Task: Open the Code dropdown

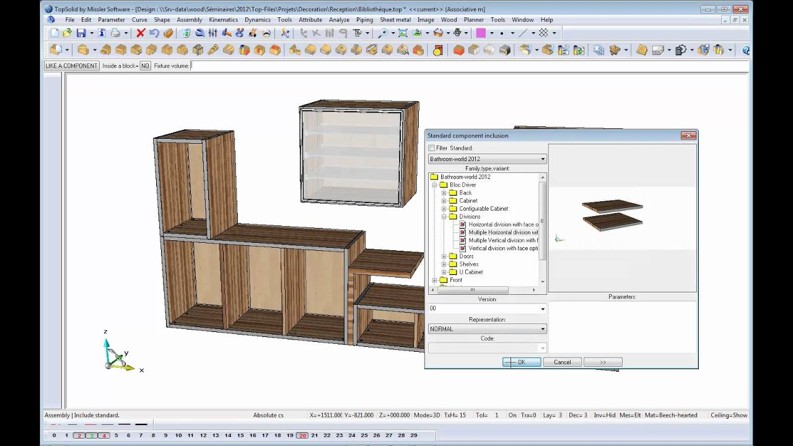Action: tap(487, 348)
